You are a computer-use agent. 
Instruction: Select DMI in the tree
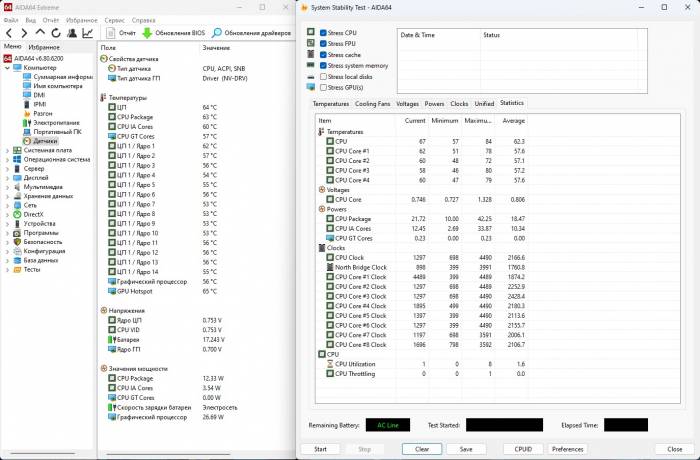[x=39, y=95]
